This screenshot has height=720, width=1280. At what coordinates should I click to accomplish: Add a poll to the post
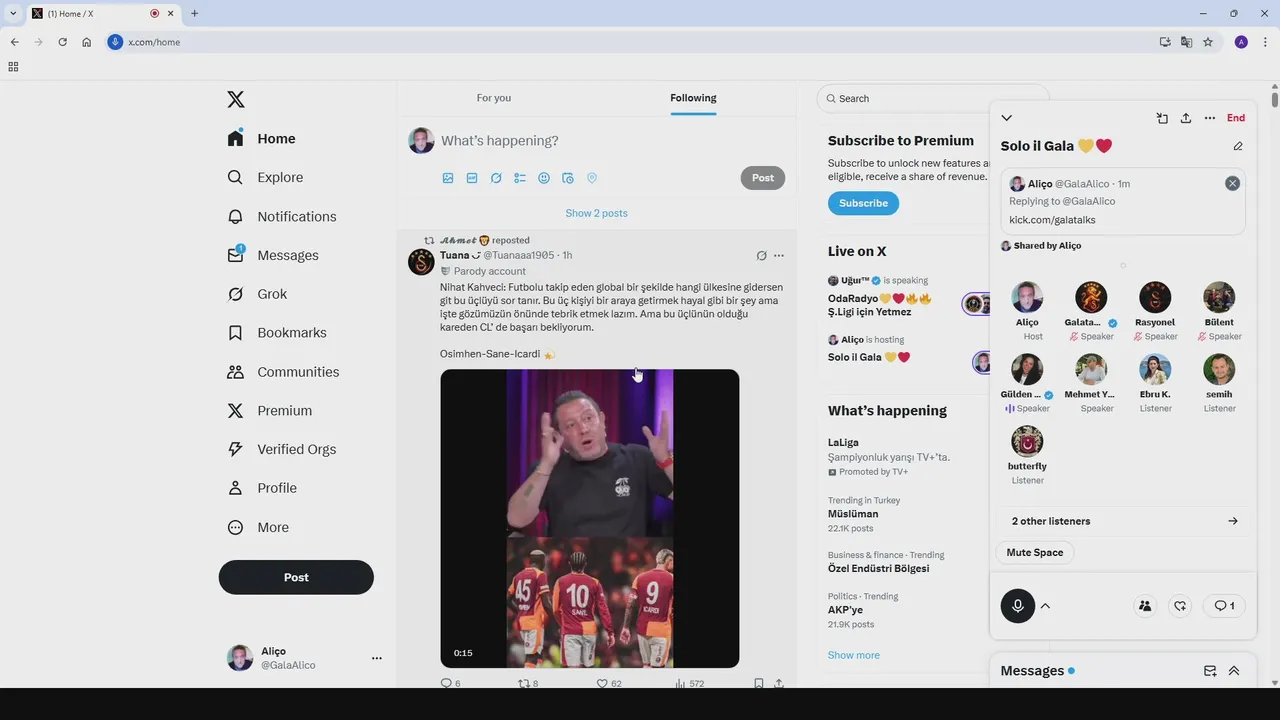520,178
